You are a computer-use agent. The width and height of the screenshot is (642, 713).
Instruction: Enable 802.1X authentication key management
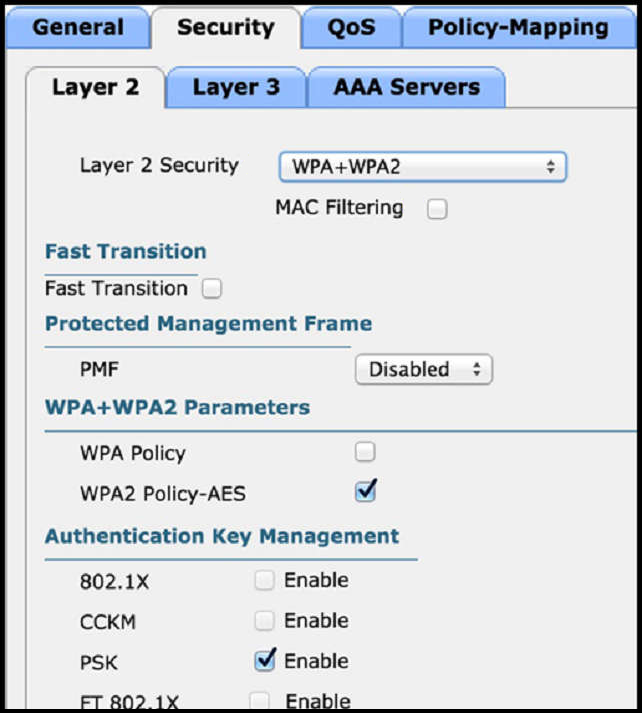coord(264,580)
